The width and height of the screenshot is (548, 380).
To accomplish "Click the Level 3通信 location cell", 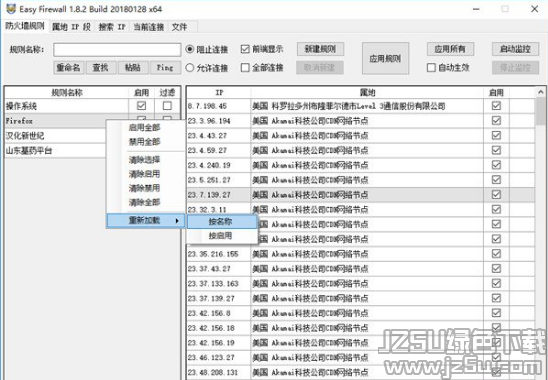I will [367, 106].
